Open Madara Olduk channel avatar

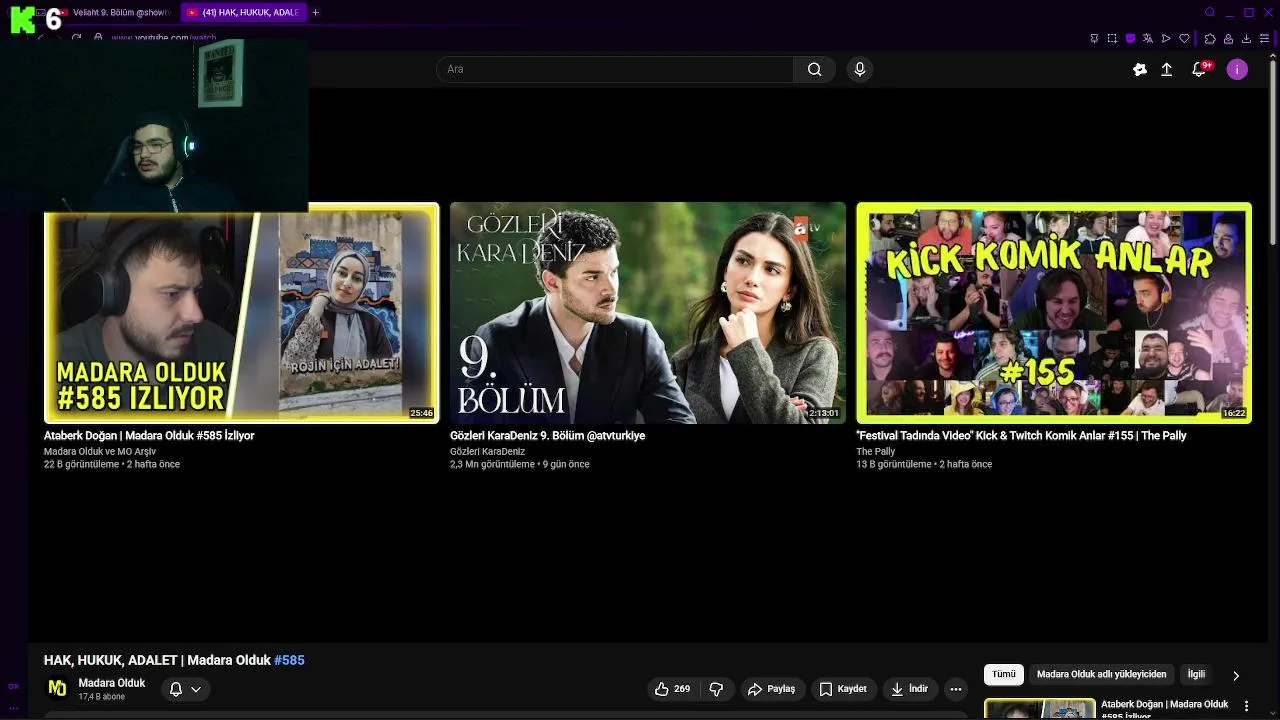(57, 688)
